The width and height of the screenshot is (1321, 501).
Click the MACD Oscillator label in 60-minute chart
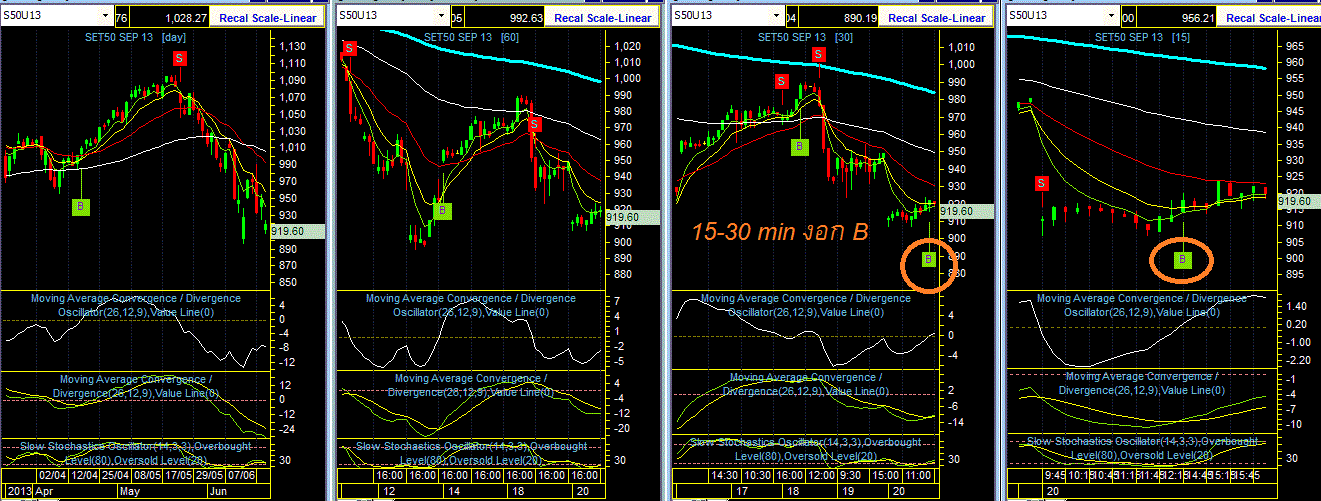[470, 305]
